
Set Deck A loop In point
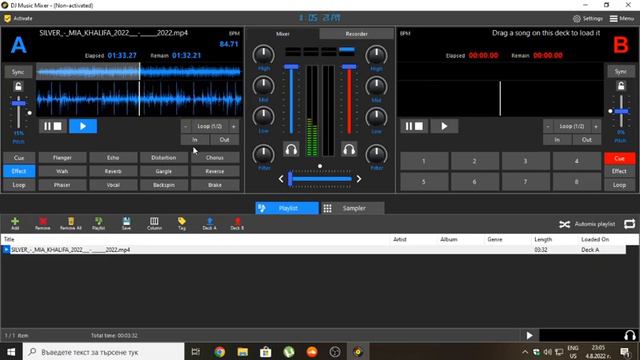coord(195,140)
